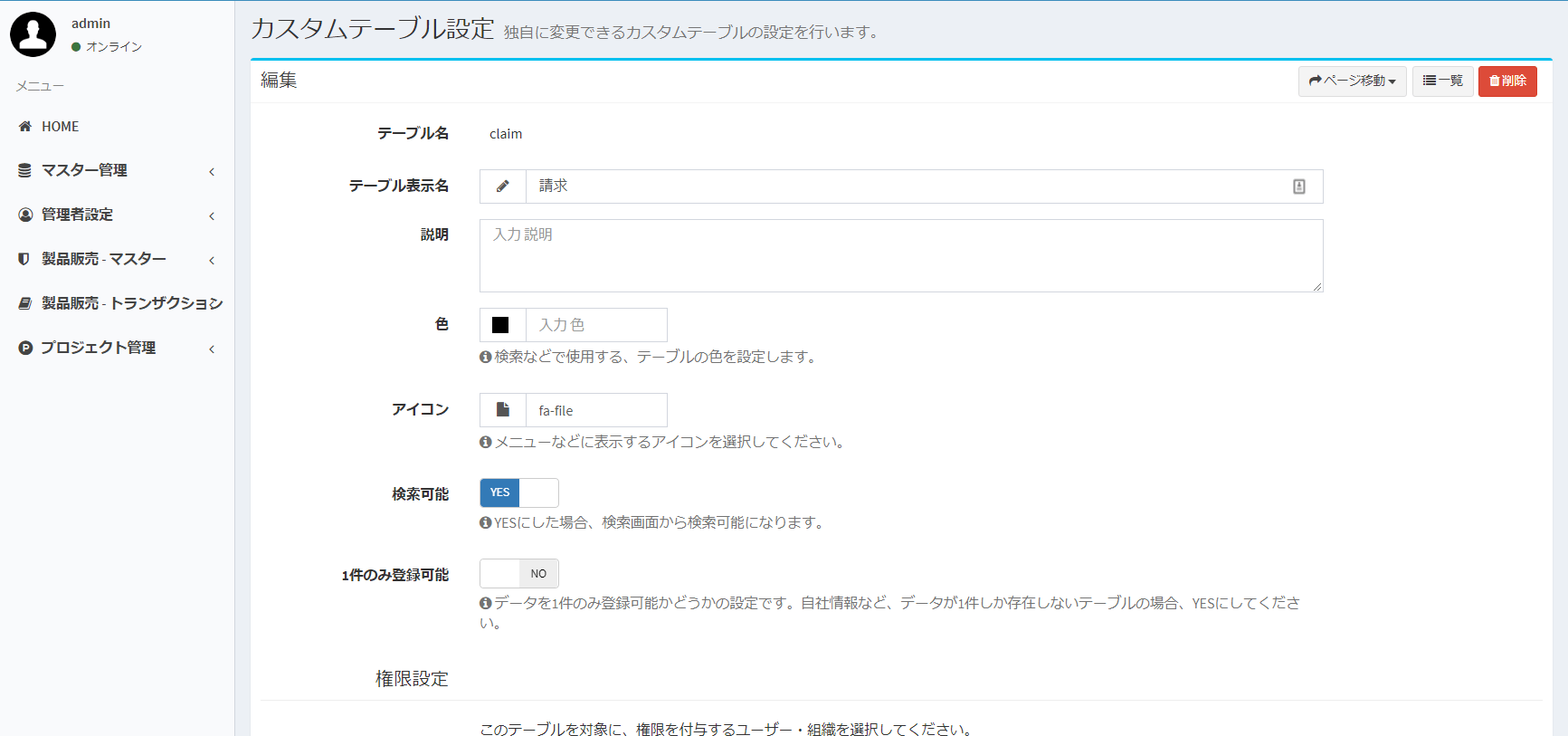Viewport: 1568px width, 736px height.
Task: Click the admin user avatar icon
Action: point(33,34)
